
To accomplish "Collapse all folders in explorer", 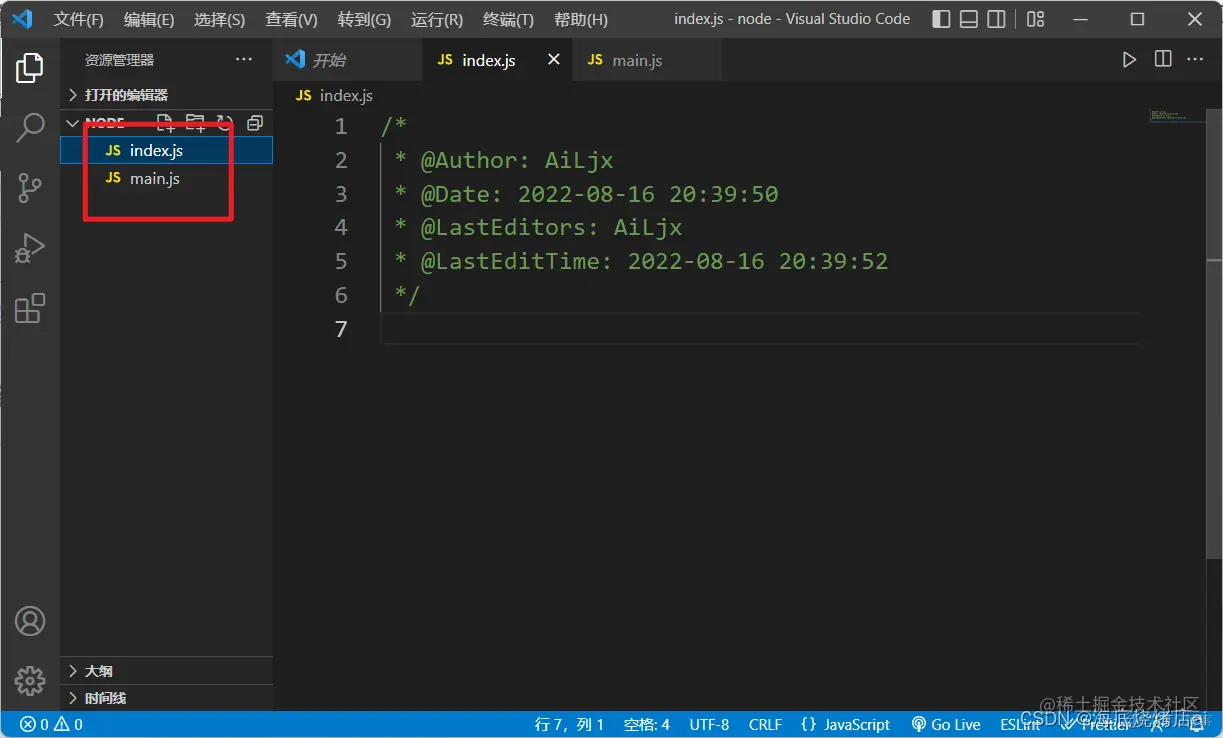I will coord(255,123).
